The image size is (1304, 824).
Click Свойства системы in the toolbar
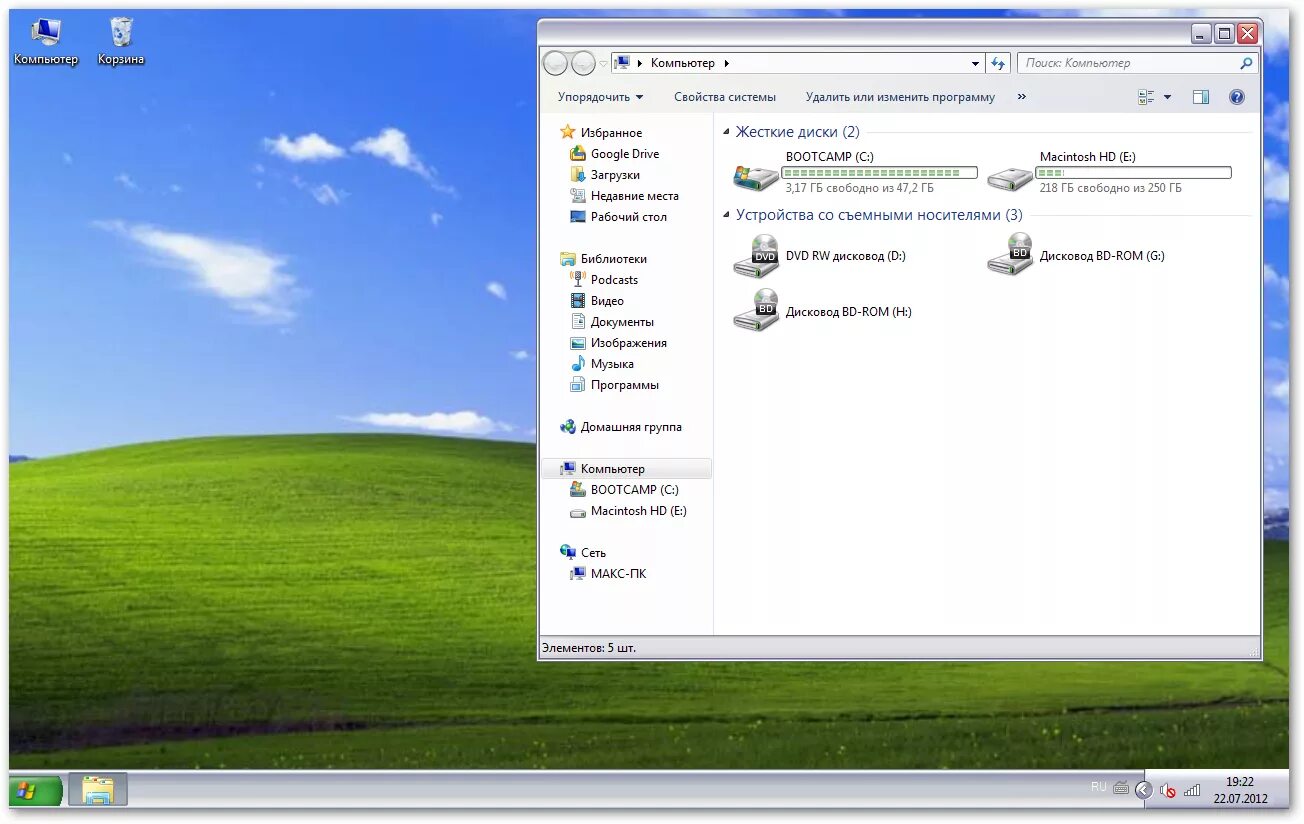(x=725, y=97)
